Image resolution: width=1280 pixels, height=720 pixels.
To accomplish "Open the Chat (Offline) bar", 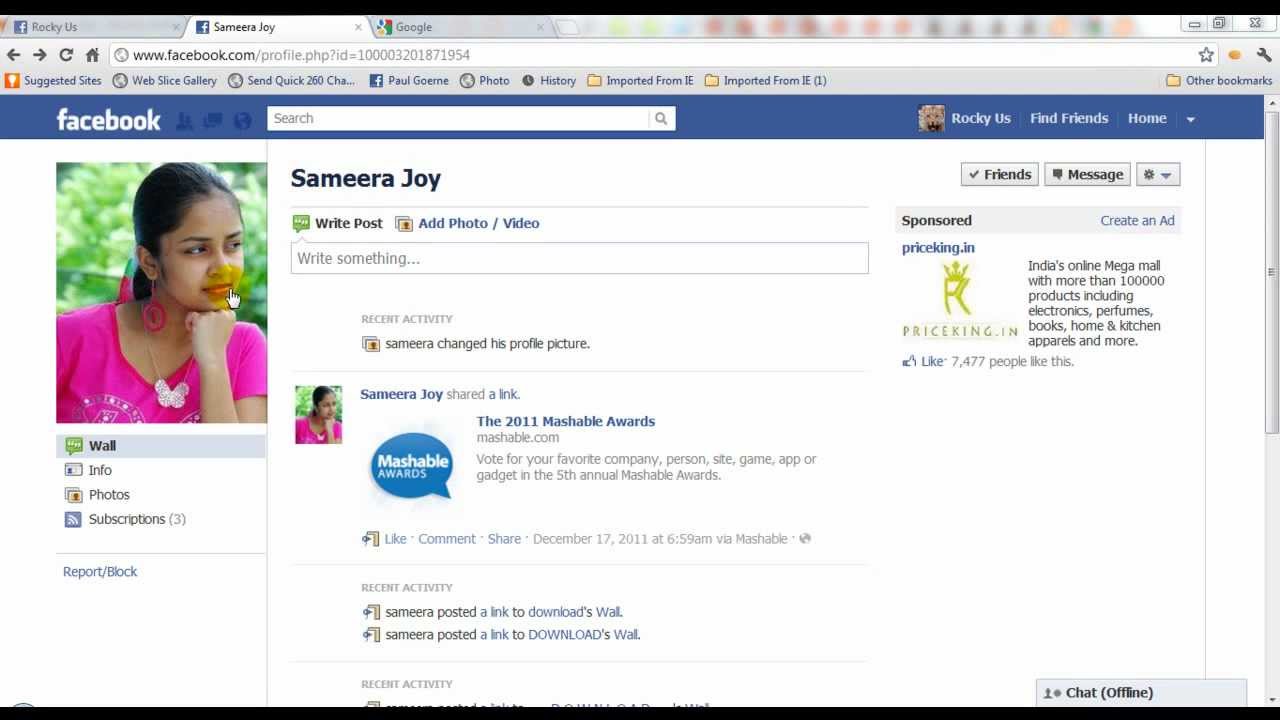I will pos(1142,692).
